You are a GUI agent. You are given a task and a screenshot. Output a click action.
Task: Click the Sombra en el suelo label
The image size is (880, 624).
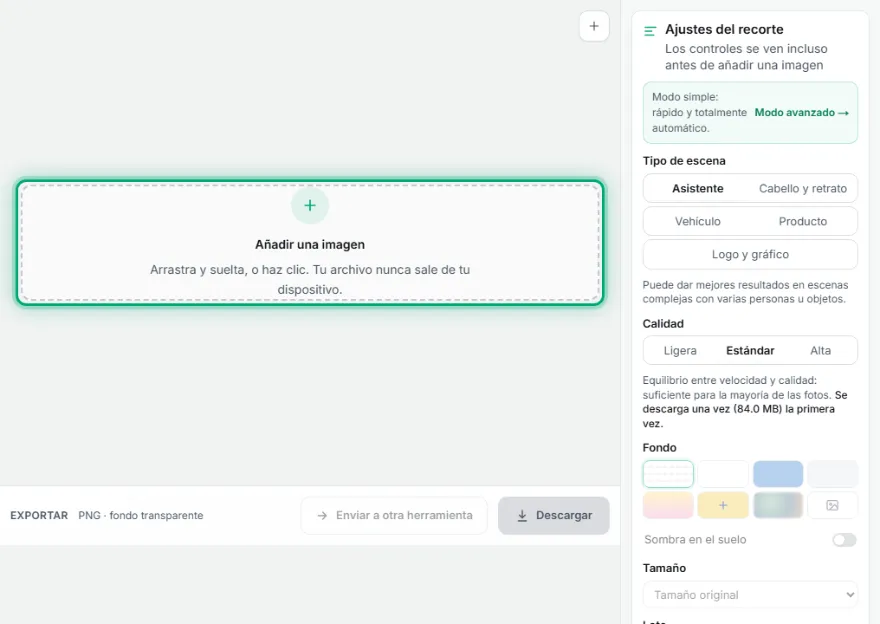coord(695,540)
